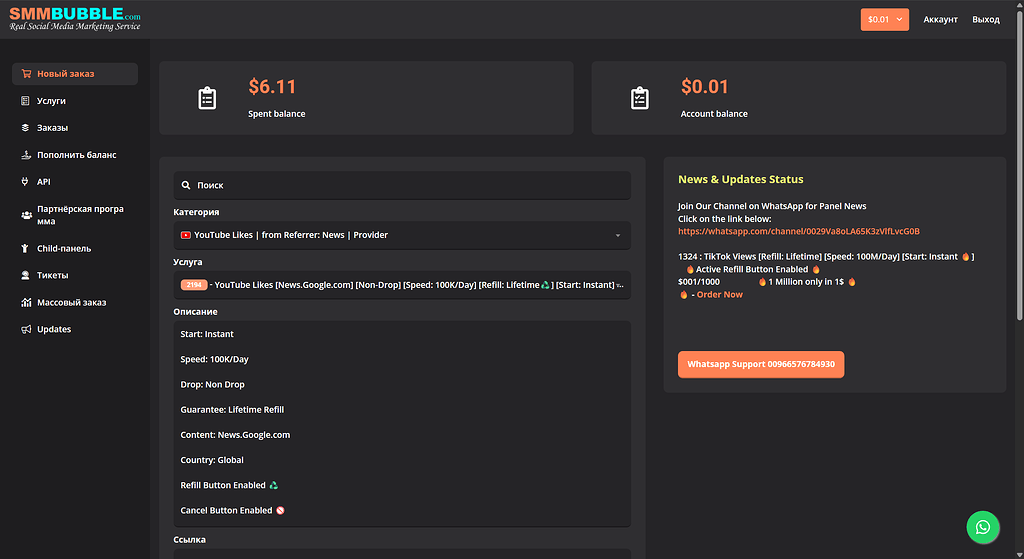Click the Аккаунт link

point(940,20)
